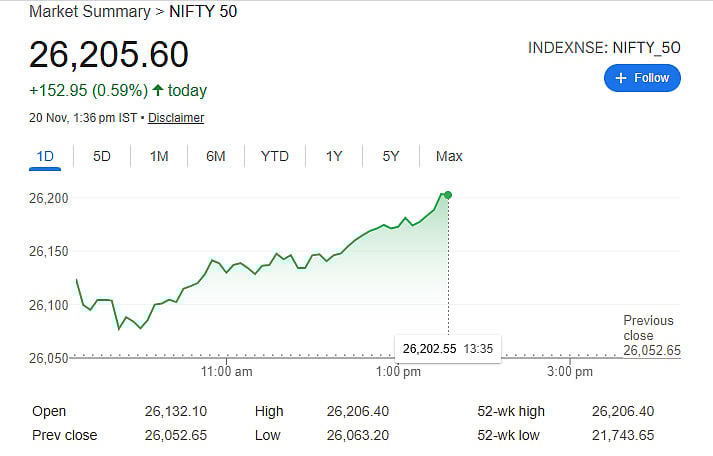Click the green up arrow icon
The height and width of the screenshot is (456, 713).
pyautogui.click(x=158, y=90)
